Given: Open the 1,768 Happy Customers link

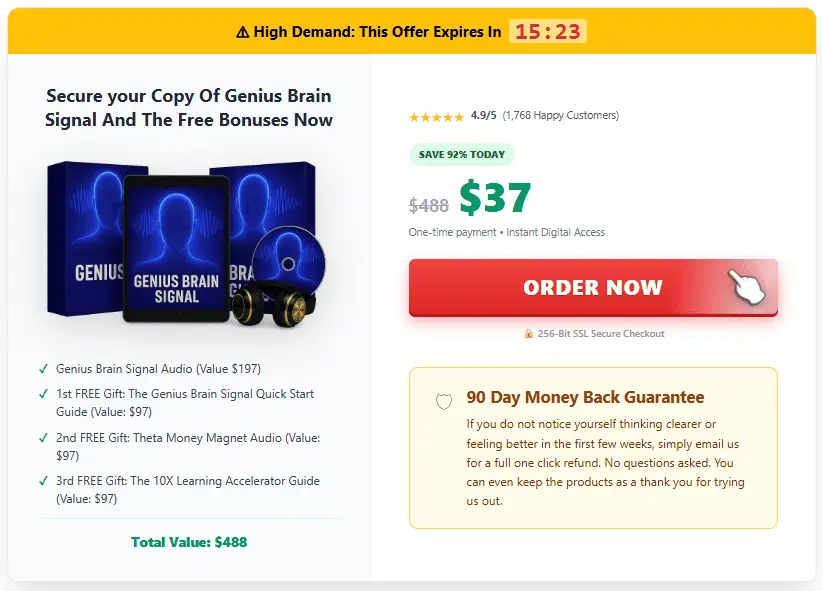Looking at the screenshot, I should (560, 116).
